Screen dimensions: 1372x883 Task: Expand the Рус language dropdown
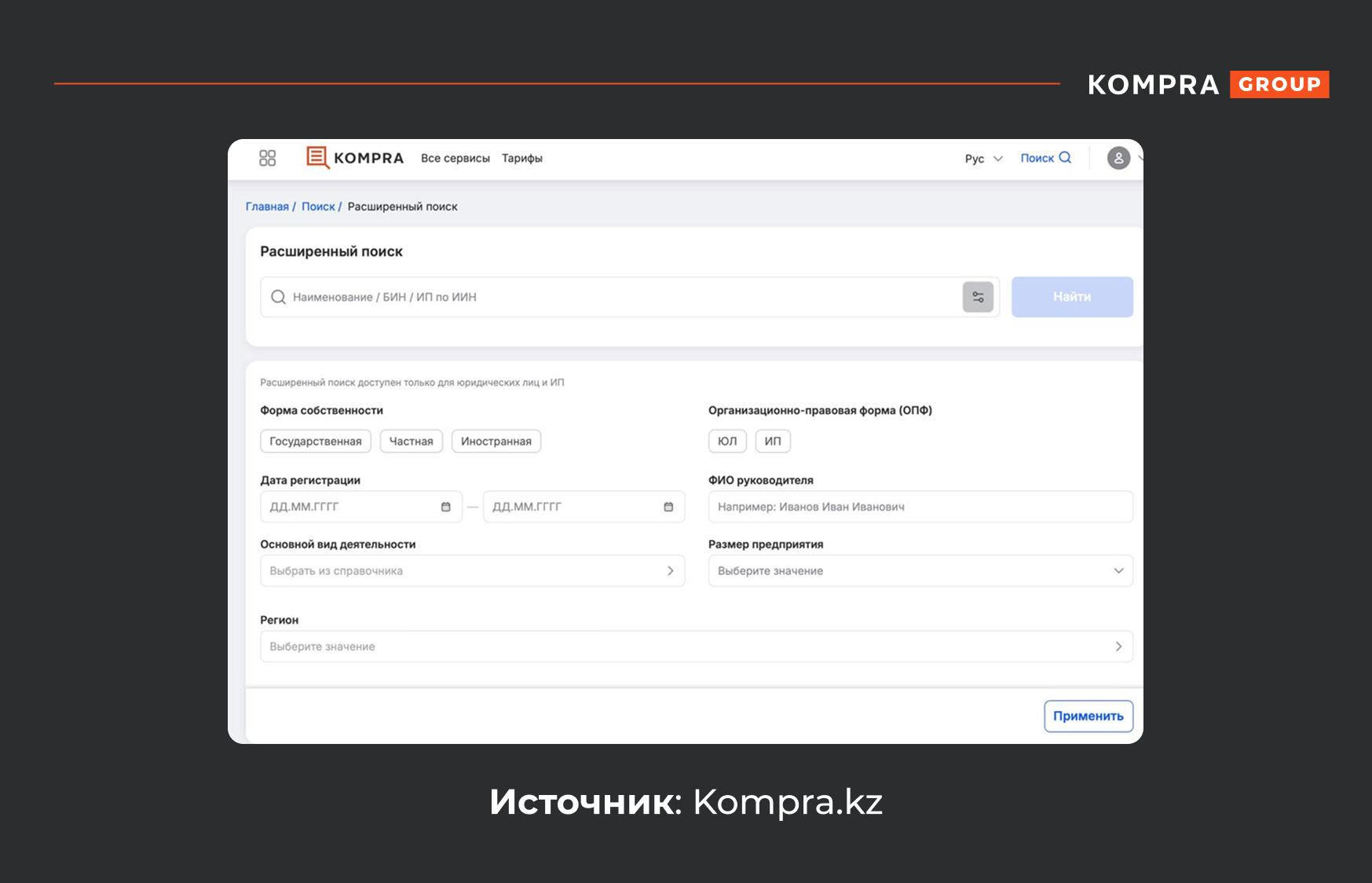[983, 159]
